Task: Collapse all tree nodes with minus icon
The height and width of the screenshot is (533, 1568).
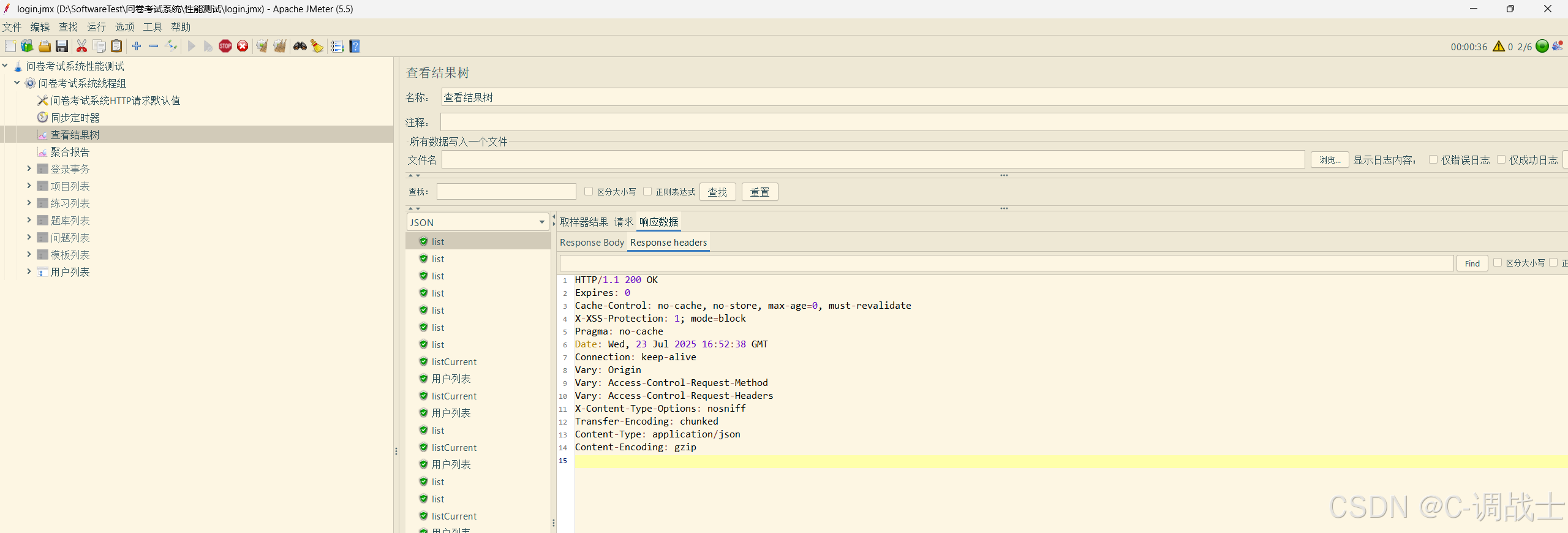Action: [x=154, y=47]
